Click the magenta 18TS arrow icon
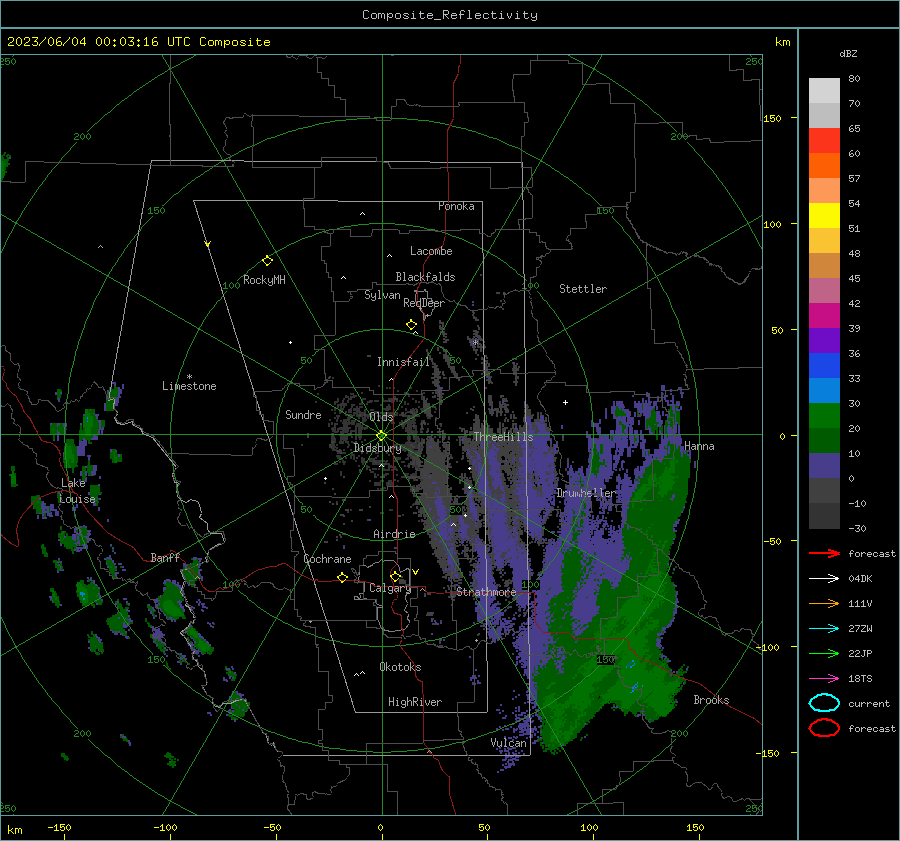Viewport: 900px width, 841px height. coord(824,679)
